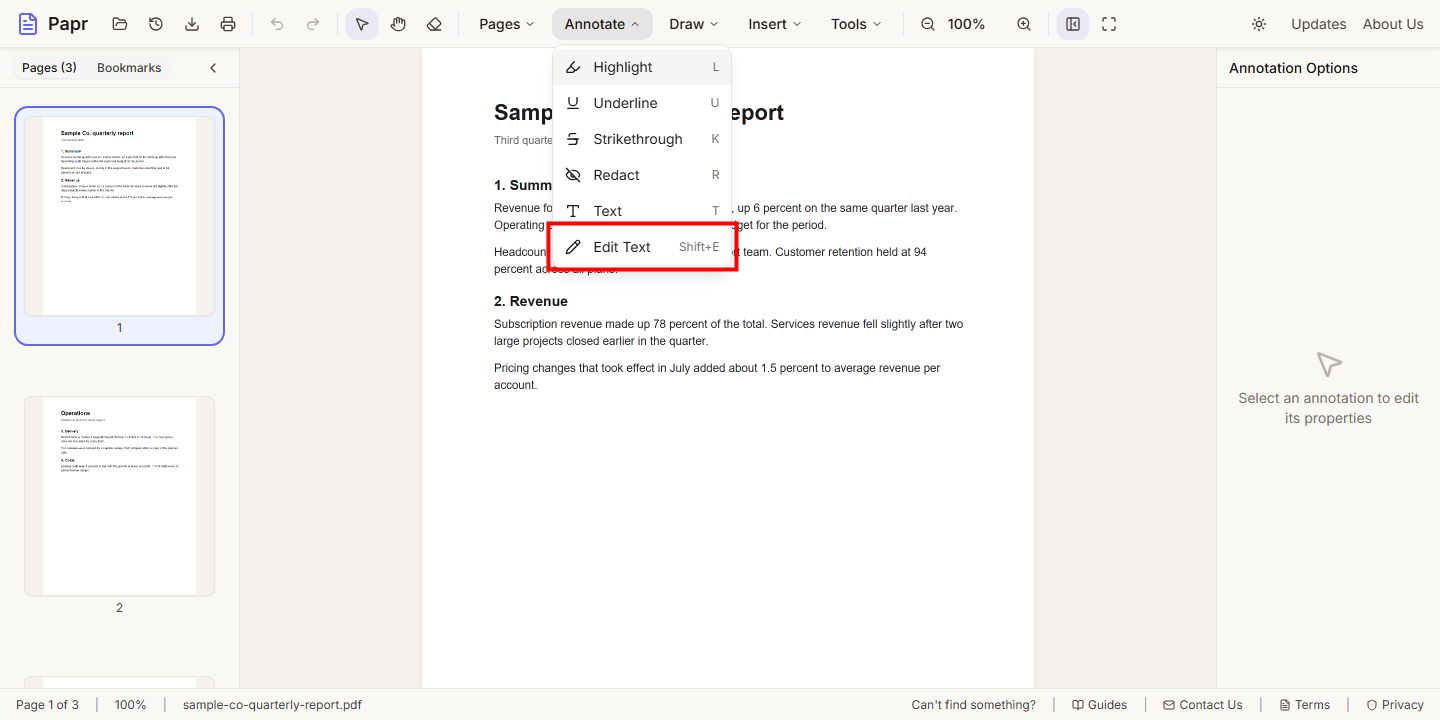
Task: Undo the last action
Action: coord(277,24)
